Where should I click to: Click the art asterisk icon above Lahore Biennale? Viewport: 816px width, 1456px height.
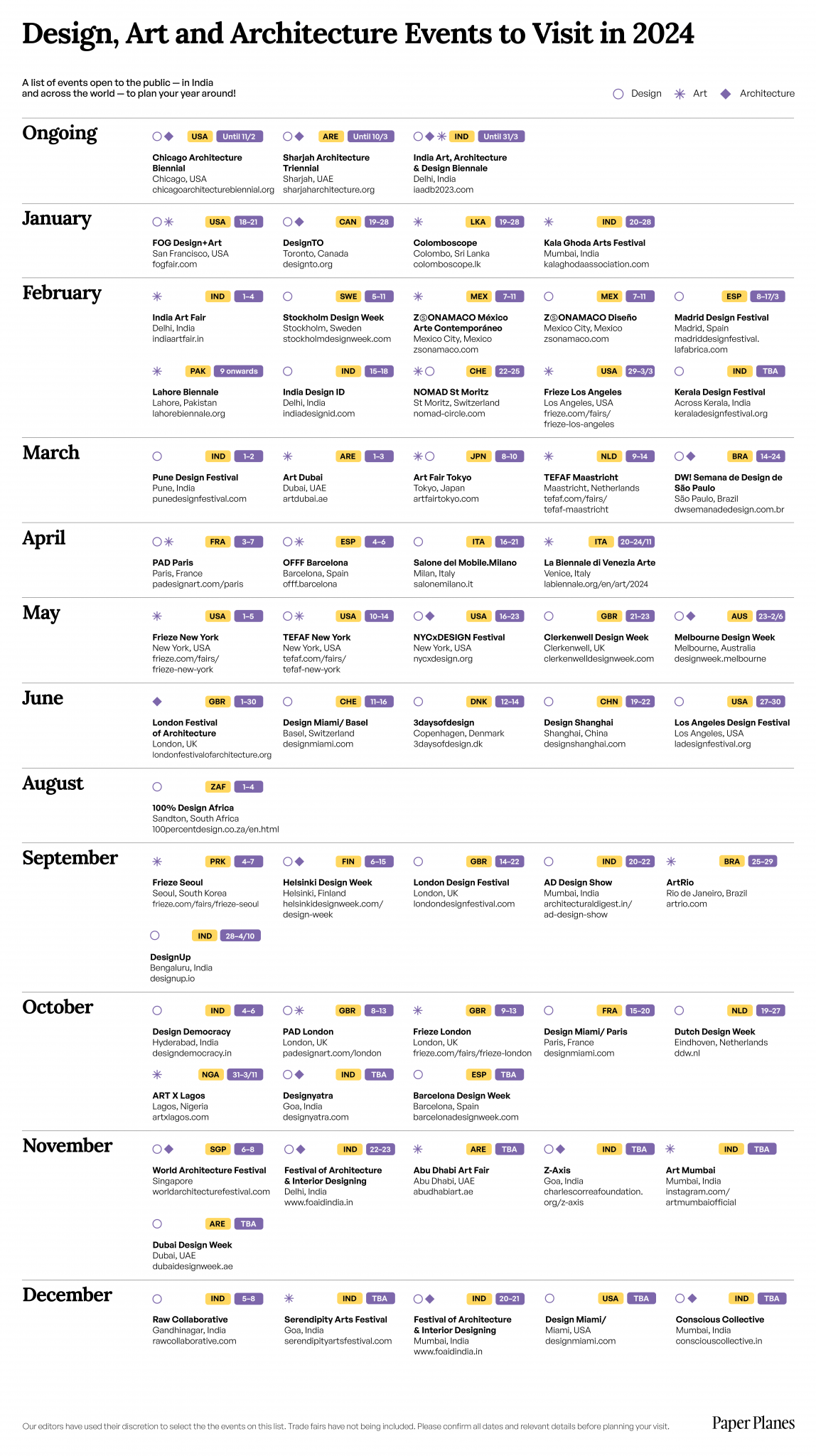[x=157, y=371]
